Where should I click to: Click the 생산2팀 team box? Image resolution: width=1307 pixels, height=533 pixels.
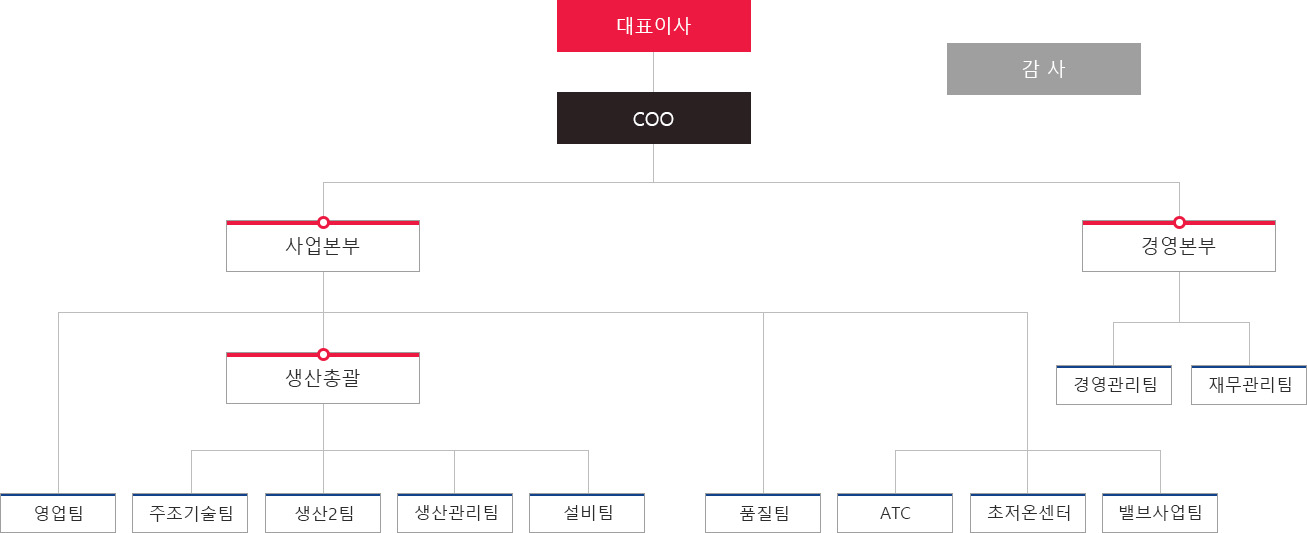(x=323, y=514)
